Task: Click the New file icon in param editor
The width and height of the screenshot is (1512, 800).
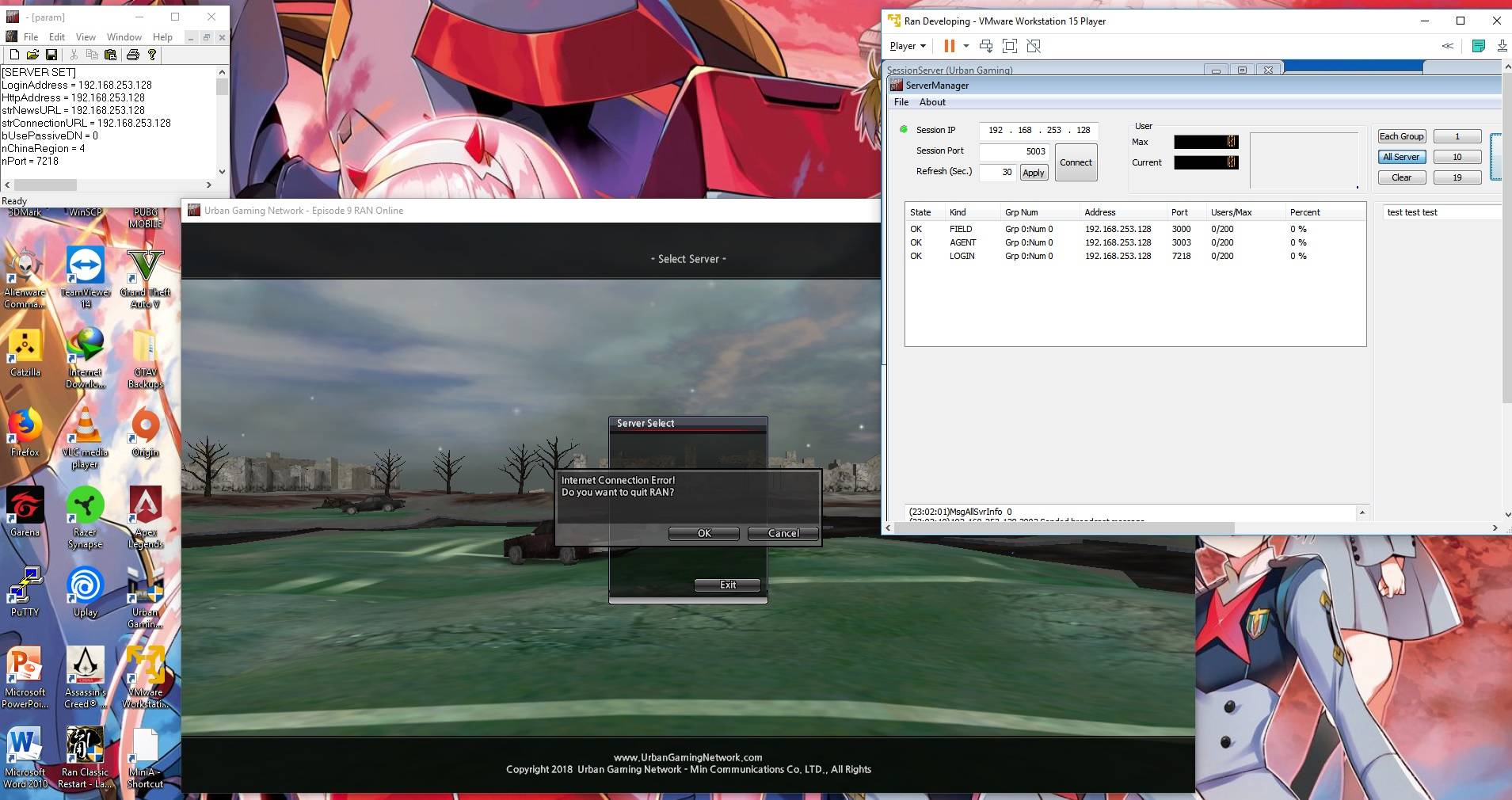Action: [x=14, y=55]
